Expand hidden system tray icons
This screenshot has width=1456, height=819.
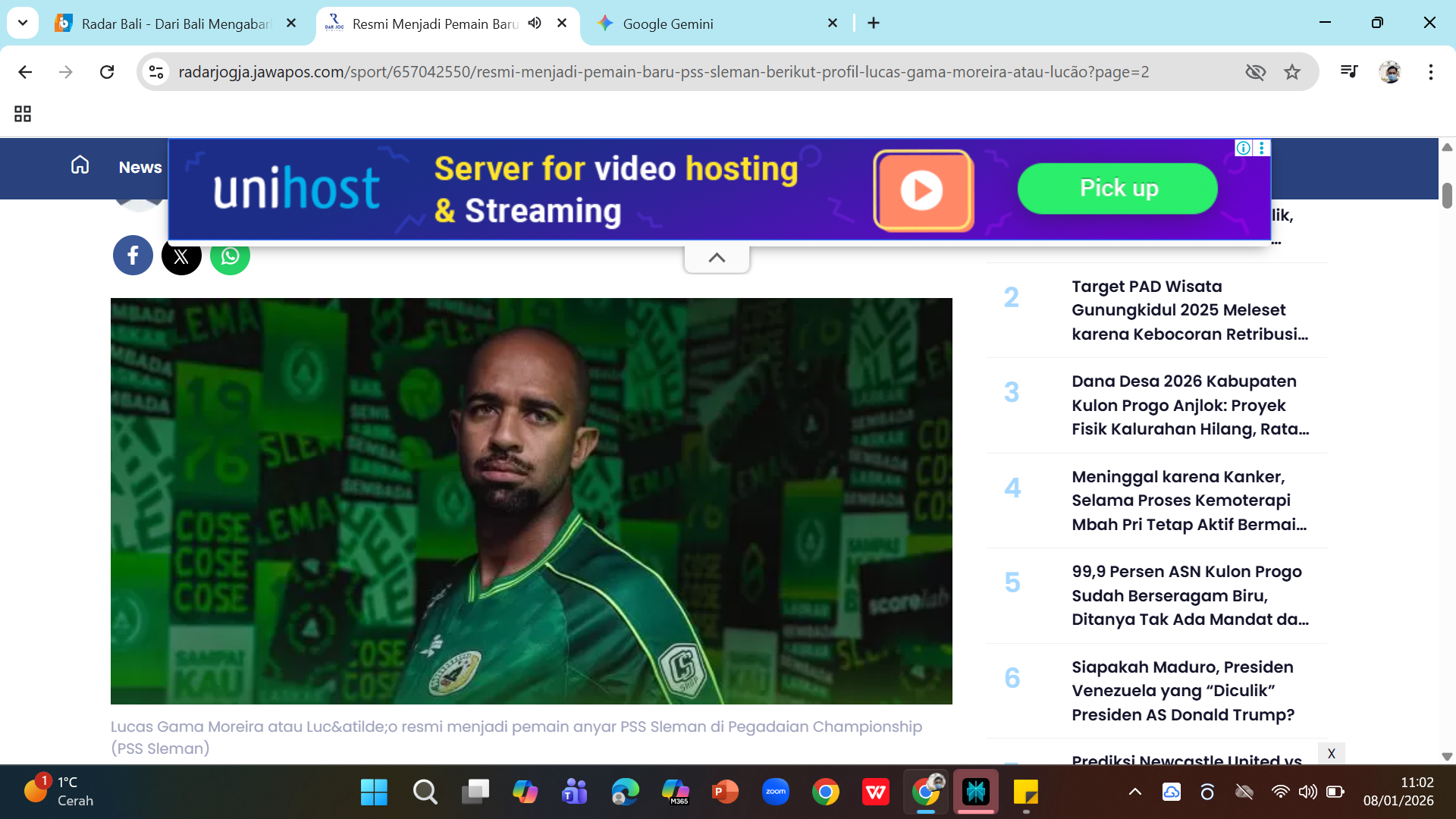pos(1134,792)
